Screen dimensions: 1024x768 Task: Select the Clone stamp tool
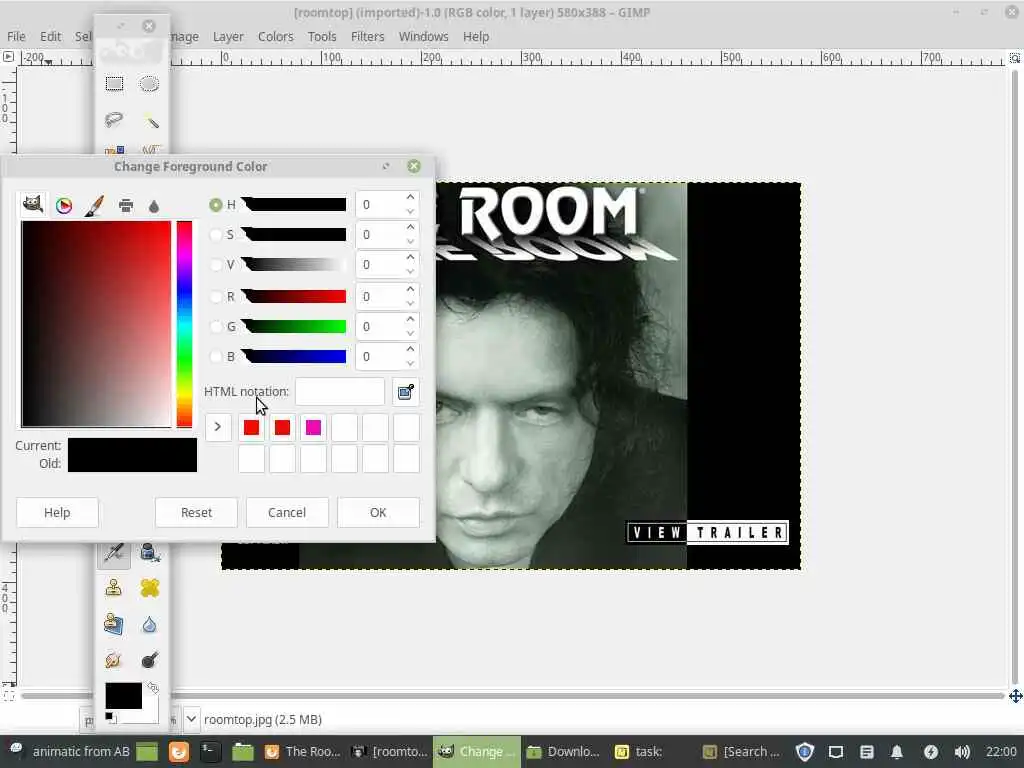coord(114,588)
